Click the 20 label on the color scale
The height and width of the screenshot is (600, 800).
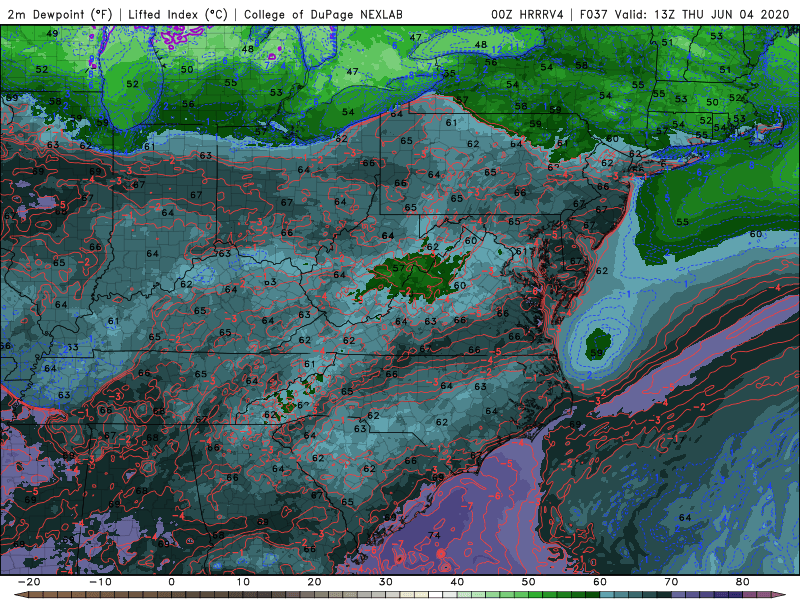314,582
